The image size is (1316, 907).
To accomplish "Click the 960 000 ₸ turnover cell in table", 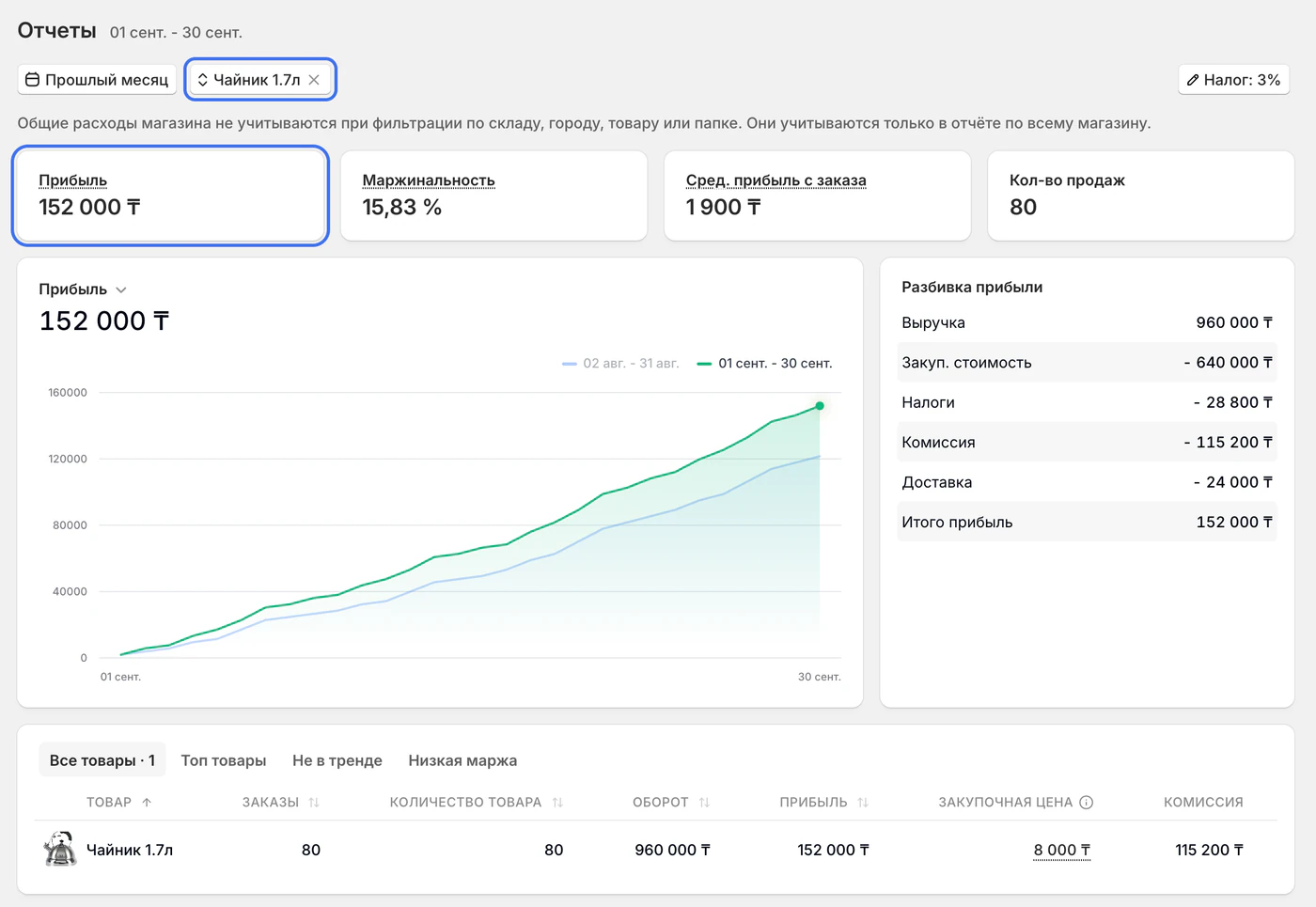I will (672, 850).
